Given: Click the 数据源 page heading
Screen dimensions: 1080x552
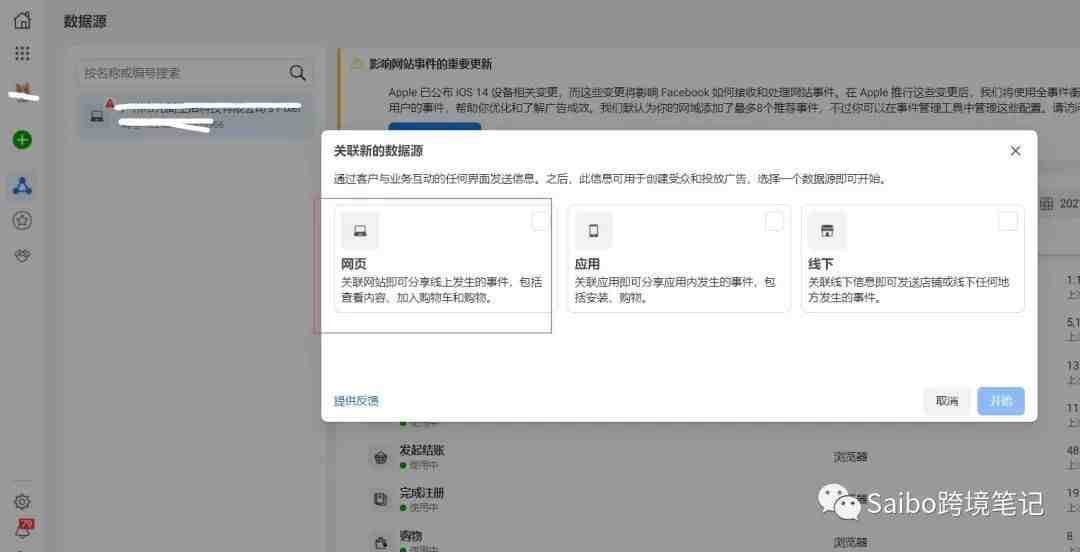Looking at the screenshot, I should point(85,21).
